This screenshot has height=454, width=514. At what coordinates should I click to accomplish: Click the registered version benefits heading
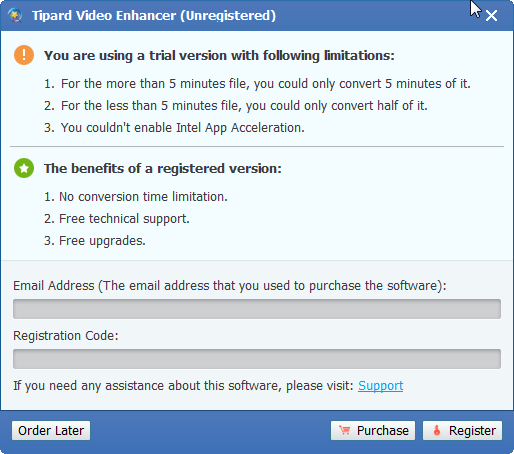163,168
